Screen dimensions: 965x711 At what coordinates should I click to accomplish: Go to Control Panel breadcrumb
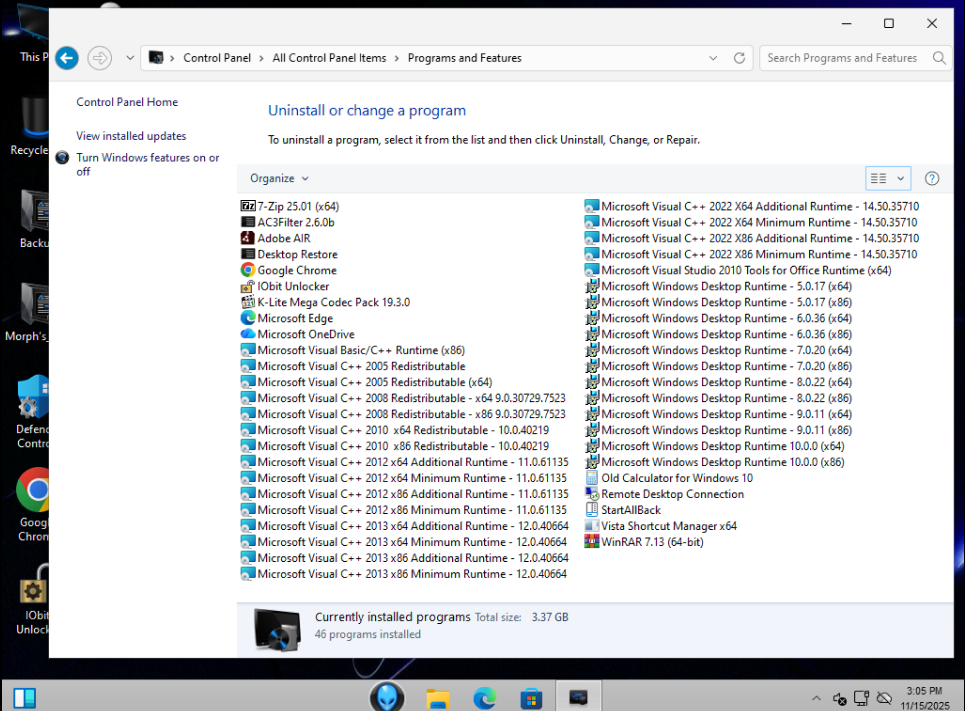217,58
